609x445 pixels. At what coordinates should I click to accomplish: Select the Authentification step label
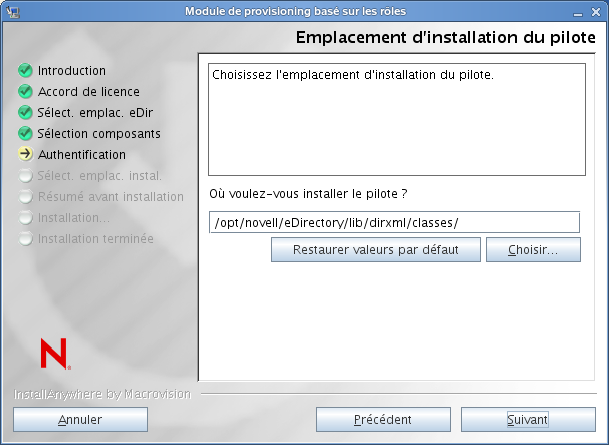coord(82,155)
